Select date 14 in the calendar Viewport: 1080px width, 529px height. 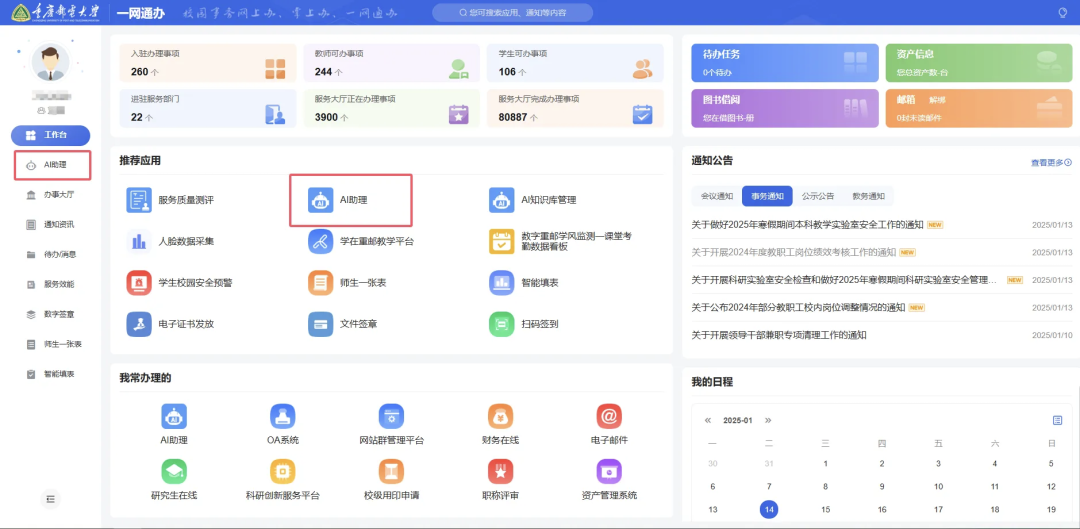tap(769, 510)
